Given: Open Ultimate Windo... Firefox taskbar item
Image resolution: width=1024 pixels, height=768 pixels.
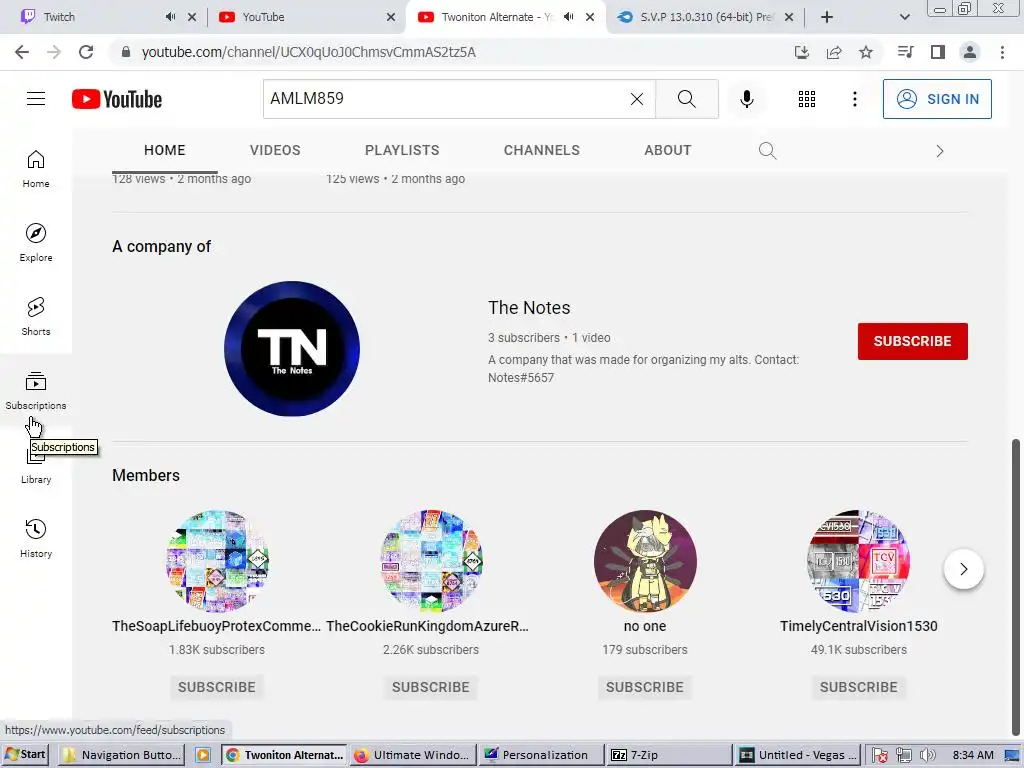Looking at the screenshot, I should [x=412, y=755].
